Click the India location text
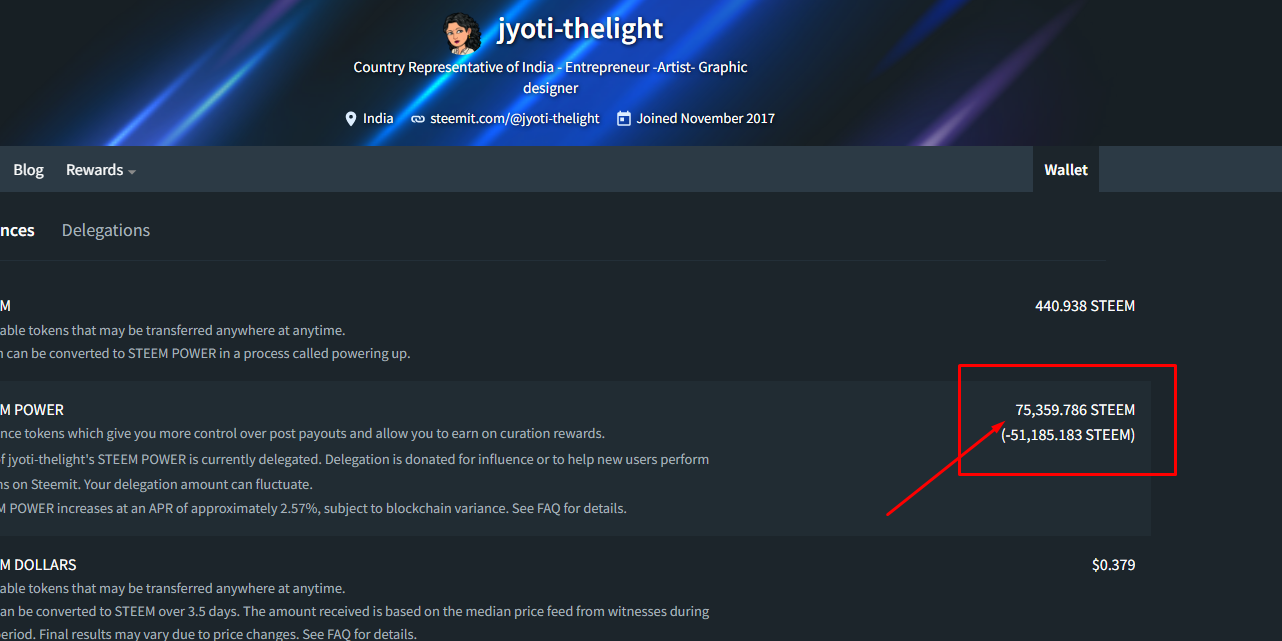The width and height of the screenshot is (1282, 641). pos(378,118)
